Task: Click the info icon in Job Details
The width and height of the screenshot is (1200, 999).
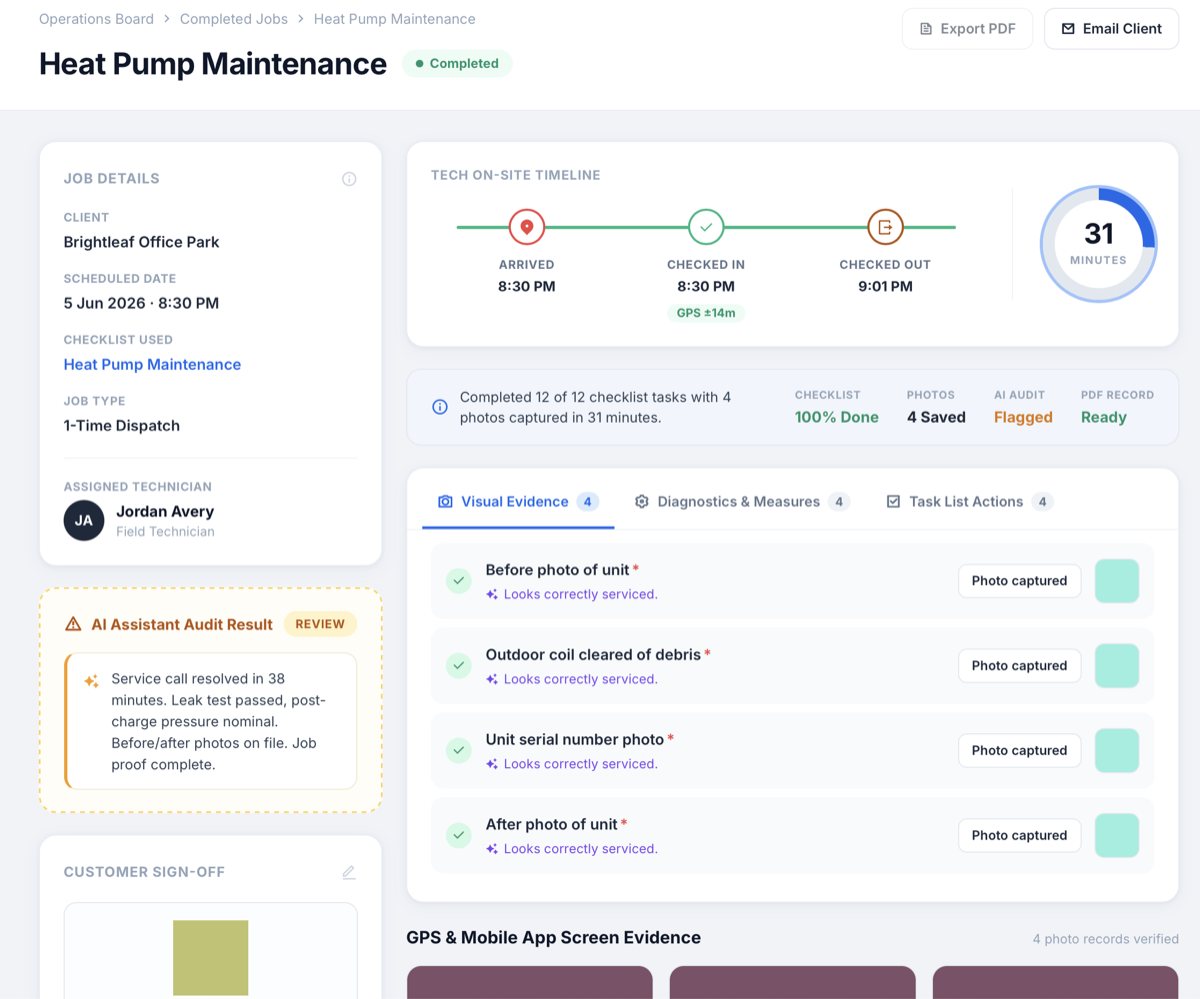Action: click(x=349, y=179)
